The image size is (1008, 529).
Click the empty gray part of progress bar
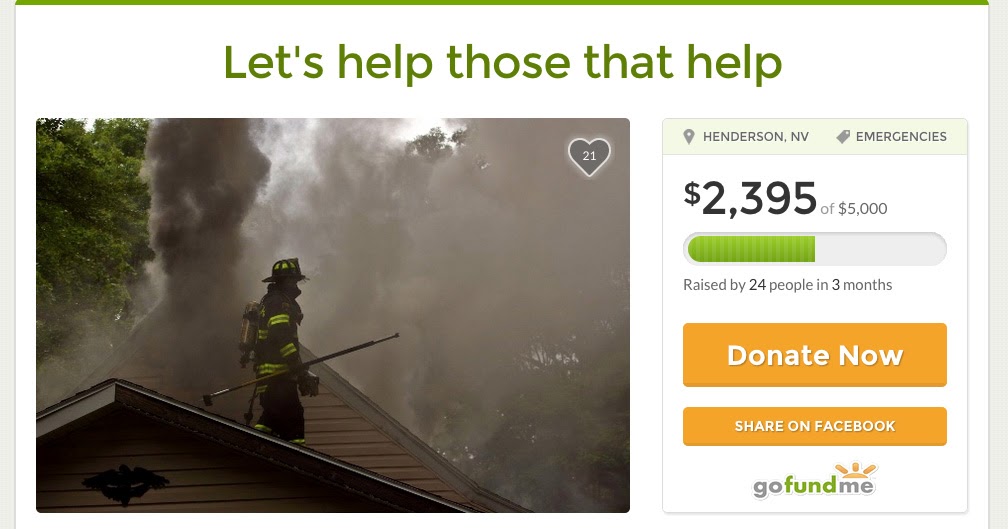point(879,249)
